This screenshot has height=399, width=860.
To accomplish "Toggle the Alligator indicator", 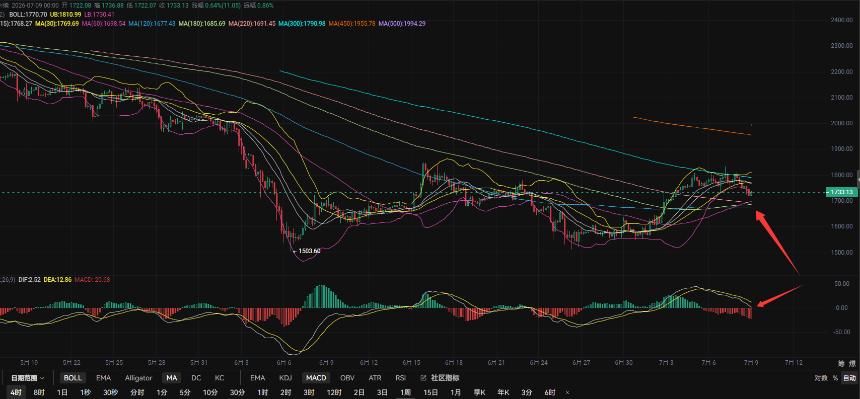I will pos(137,378).
